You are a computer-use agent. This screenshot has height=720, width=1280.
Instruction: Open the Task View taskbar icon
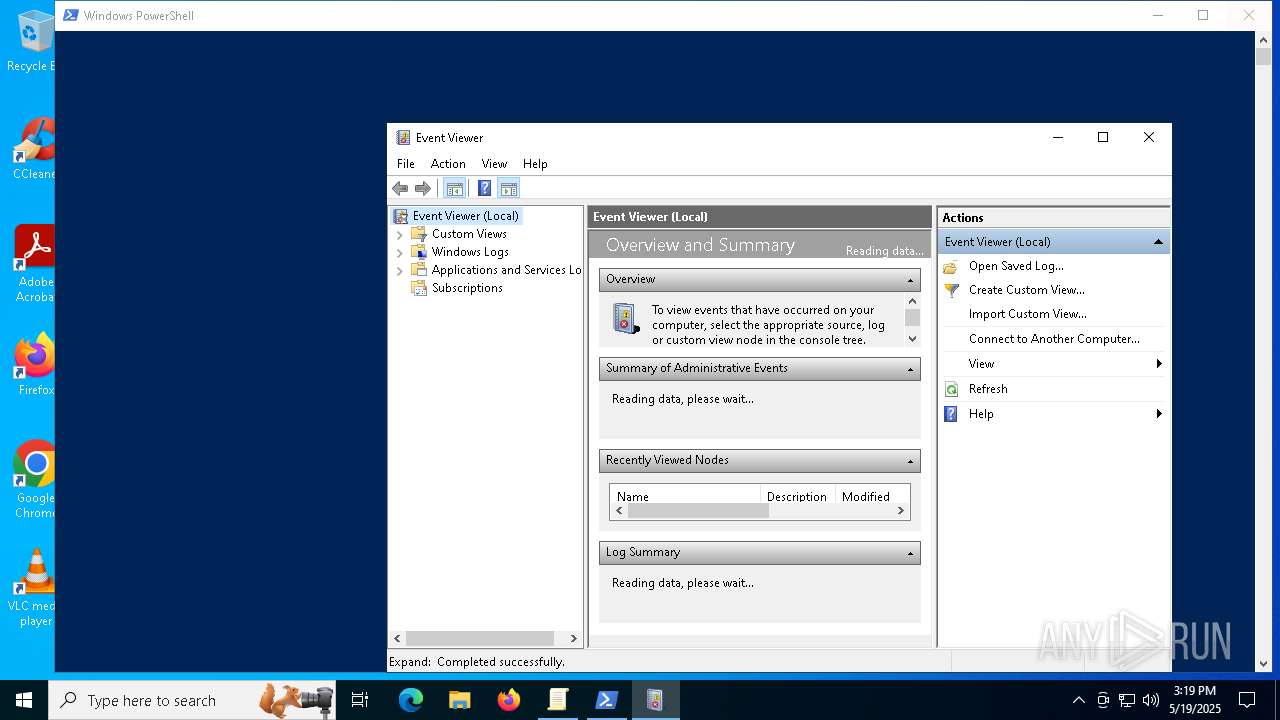tap(361, 700)
